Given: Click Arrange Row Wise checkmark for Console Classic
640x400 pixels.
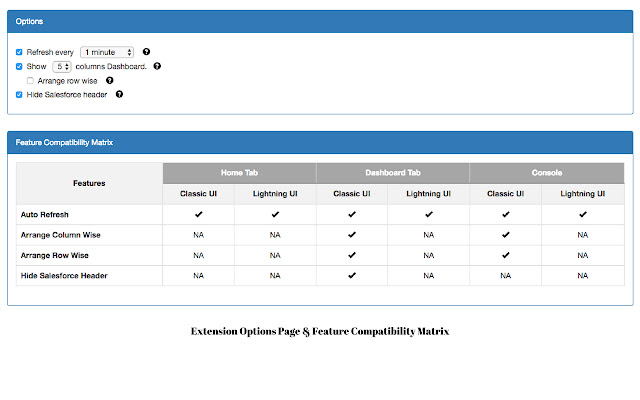Looking at the screenshot, I should (505, 255).
